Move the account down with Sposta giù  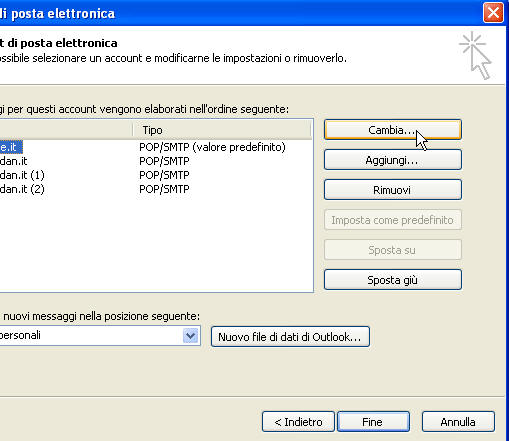click(393, 280)
